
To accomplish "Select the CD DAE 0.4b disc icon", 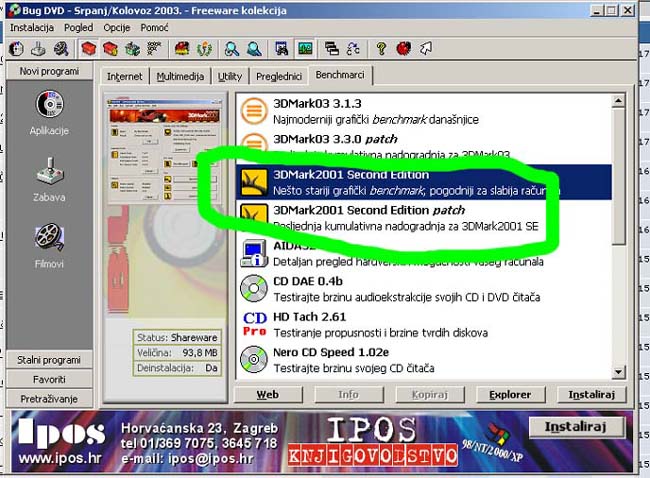I will point(254,289).
